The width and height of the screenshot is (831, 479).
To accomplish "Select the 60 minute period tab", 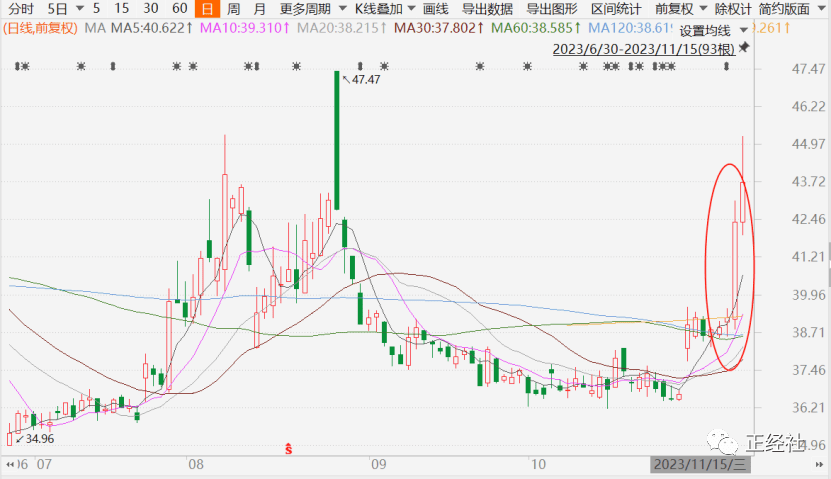I will 180,9.
